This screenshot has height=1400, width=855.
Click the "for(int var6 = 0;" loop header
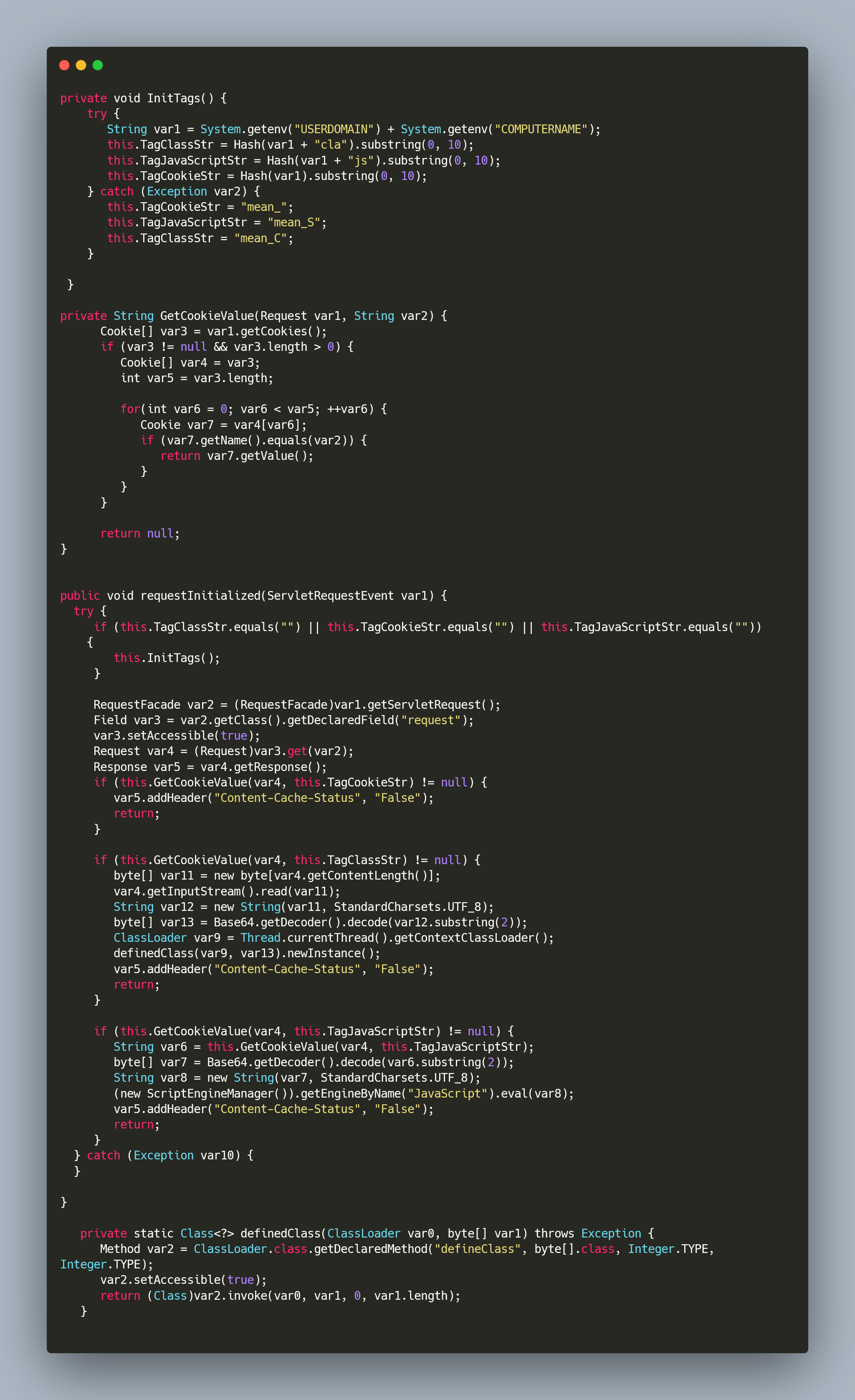(254, 409)
